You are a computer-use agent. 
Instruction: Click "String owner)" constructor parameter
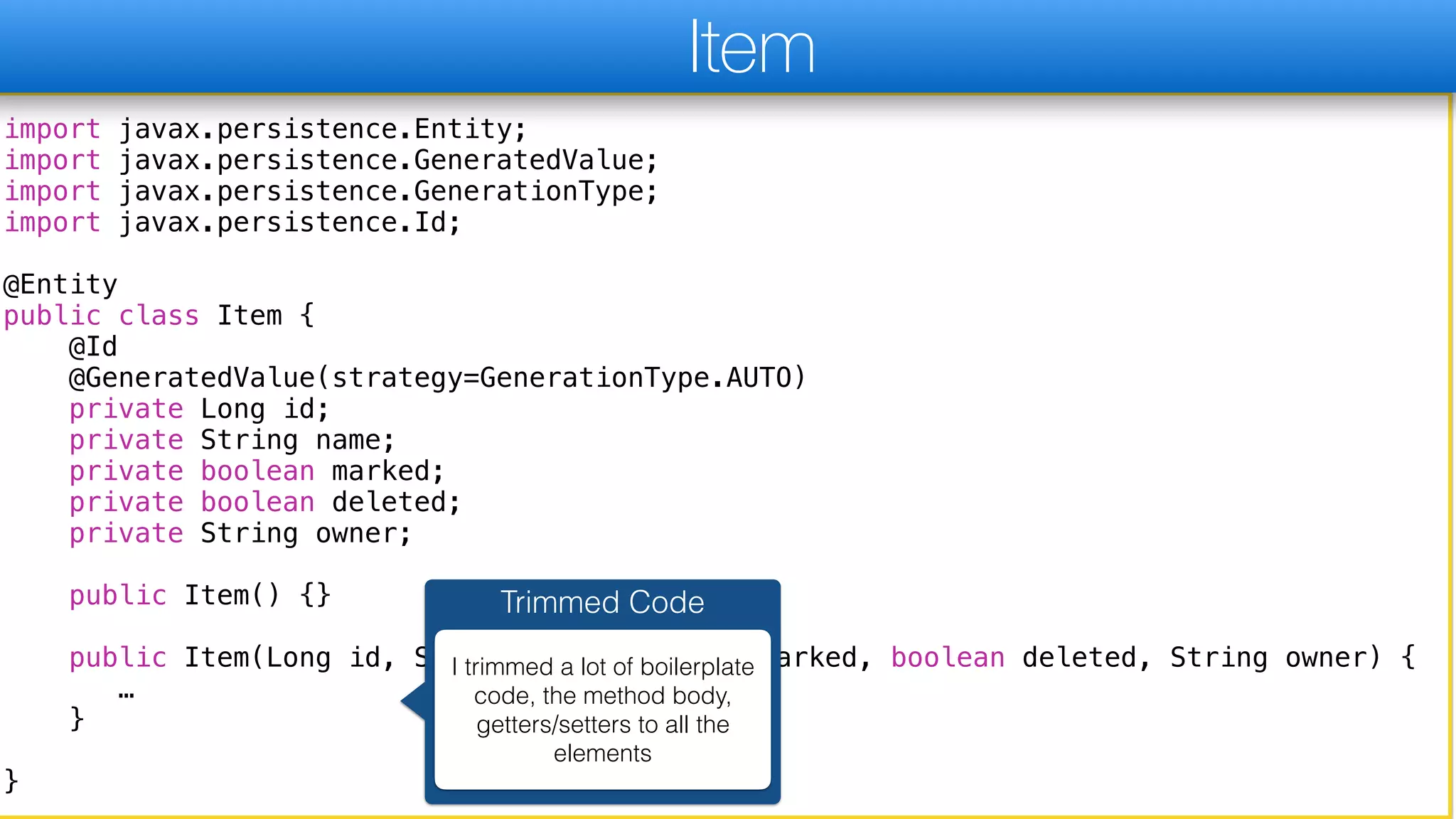click(1274, 658)
